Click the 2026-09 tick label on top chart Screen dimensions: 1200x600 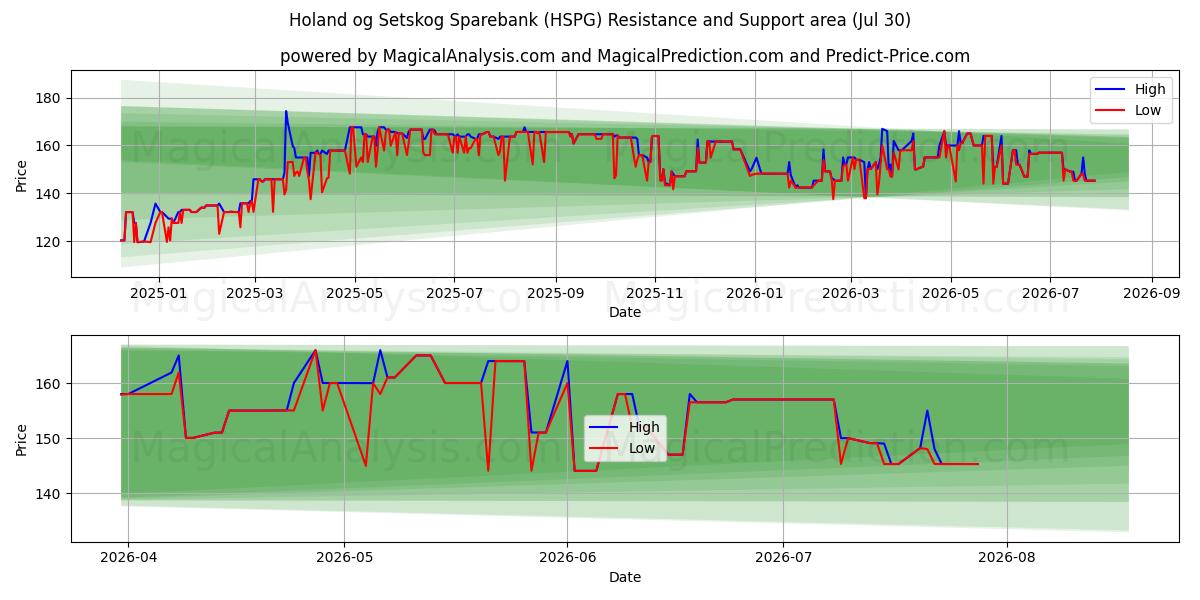pyautogui.click(x=1152, y=293)
